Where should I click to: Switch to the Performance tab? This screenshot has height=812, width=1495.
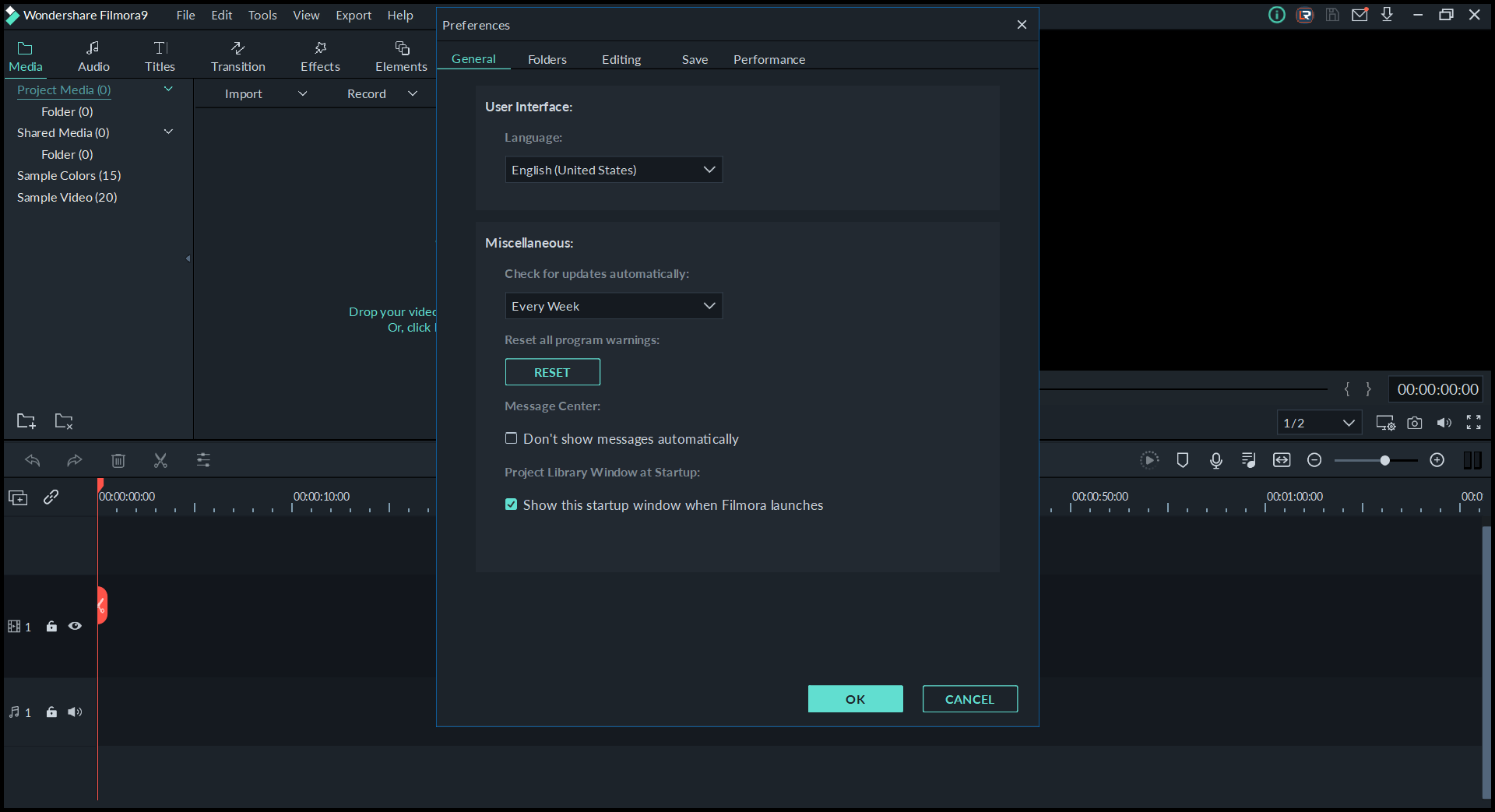(769, 59)
